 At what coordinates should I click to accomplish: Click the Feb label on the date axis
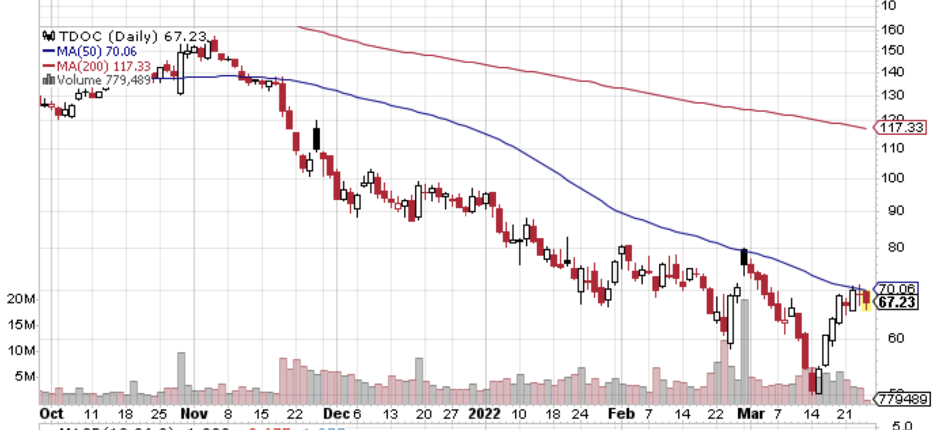click(621, 413)
